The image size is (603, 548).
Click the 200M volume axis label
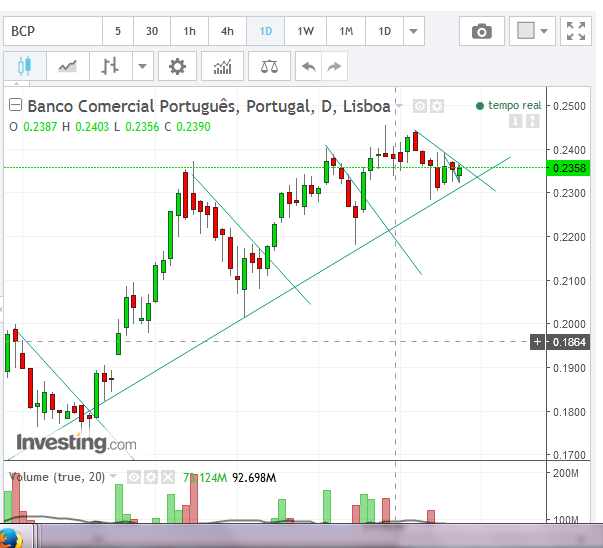(565, 473)
